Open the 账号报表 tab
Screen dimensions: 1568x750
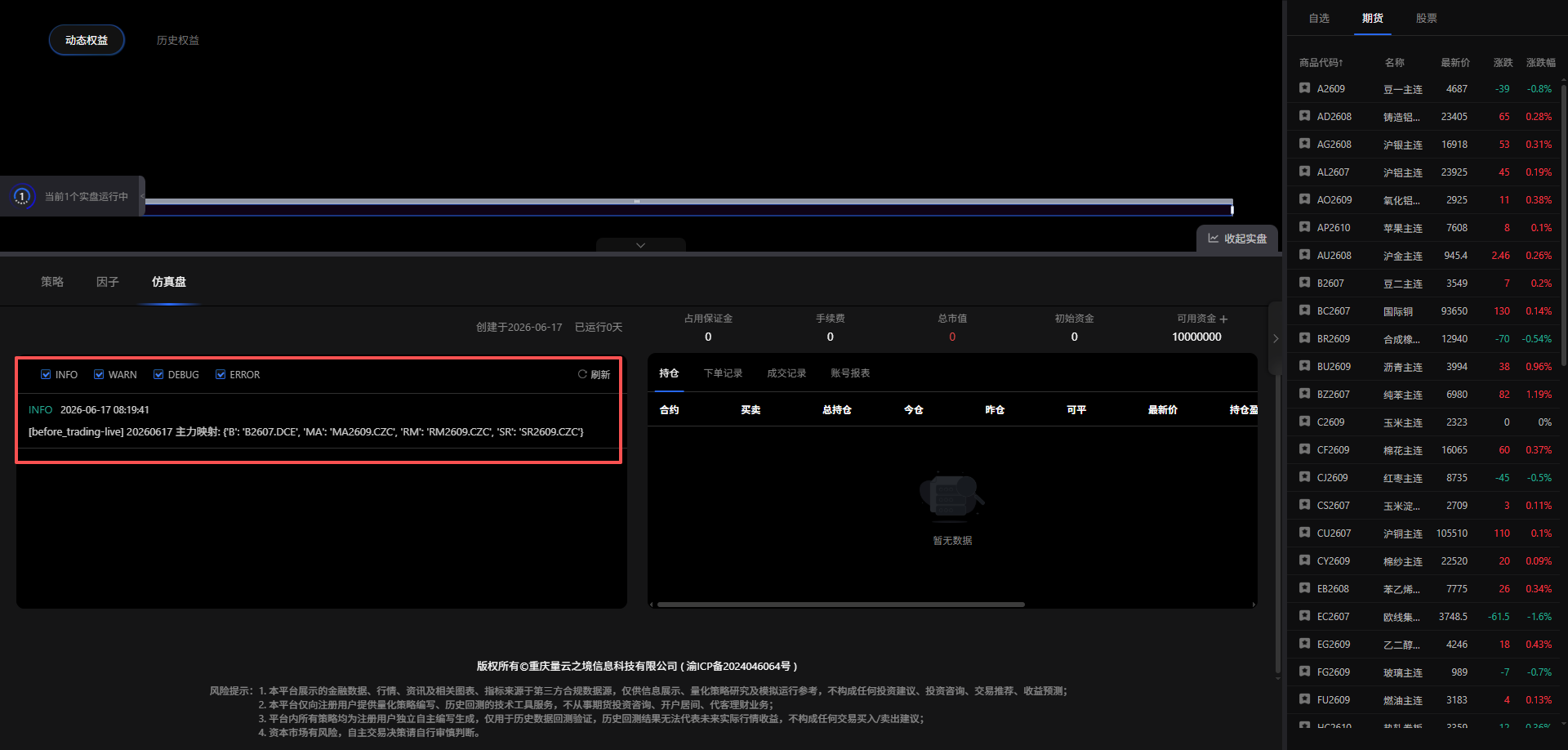pos(850,373)
